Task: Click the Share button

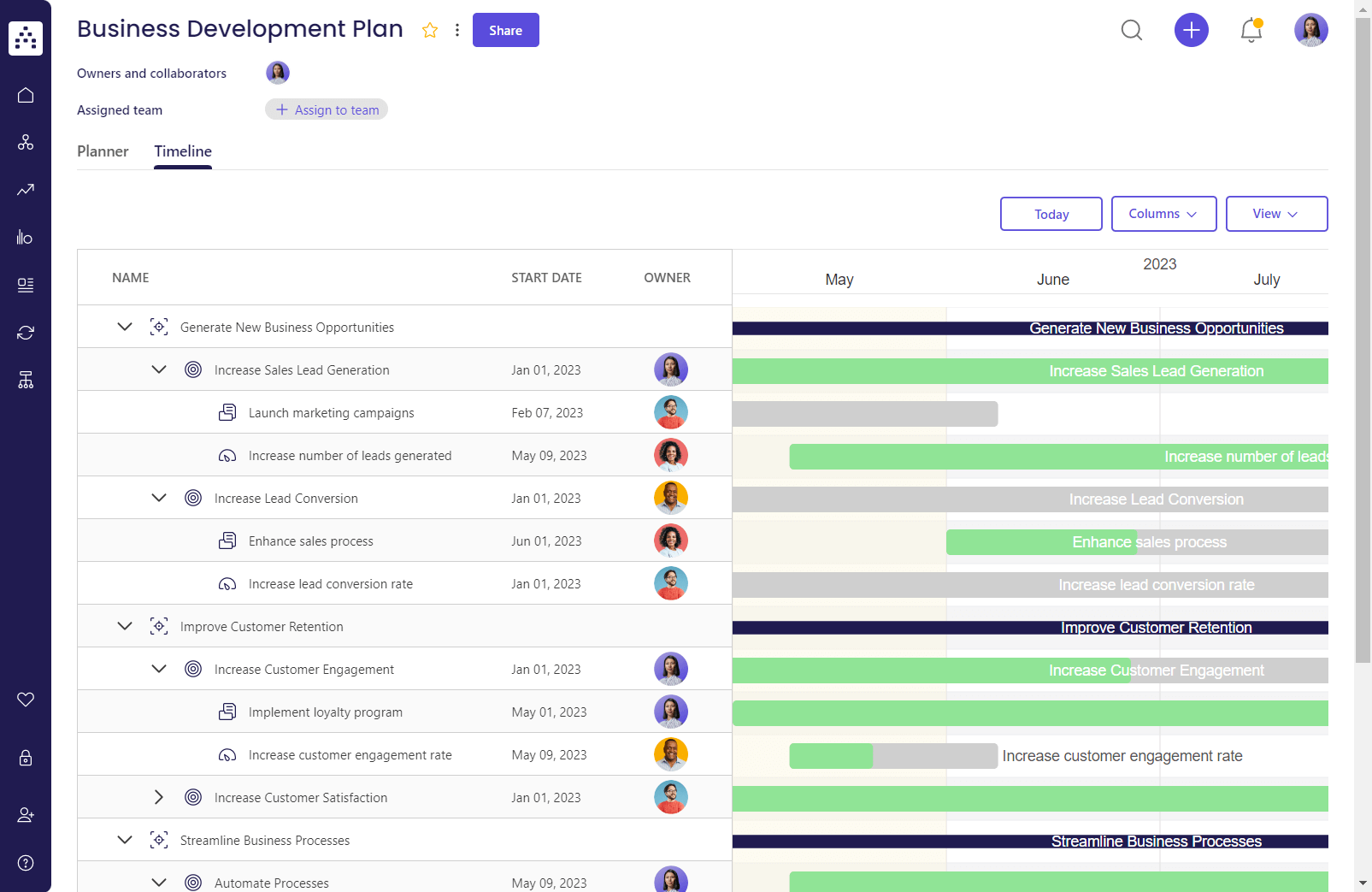Action: tap(505, 29)
